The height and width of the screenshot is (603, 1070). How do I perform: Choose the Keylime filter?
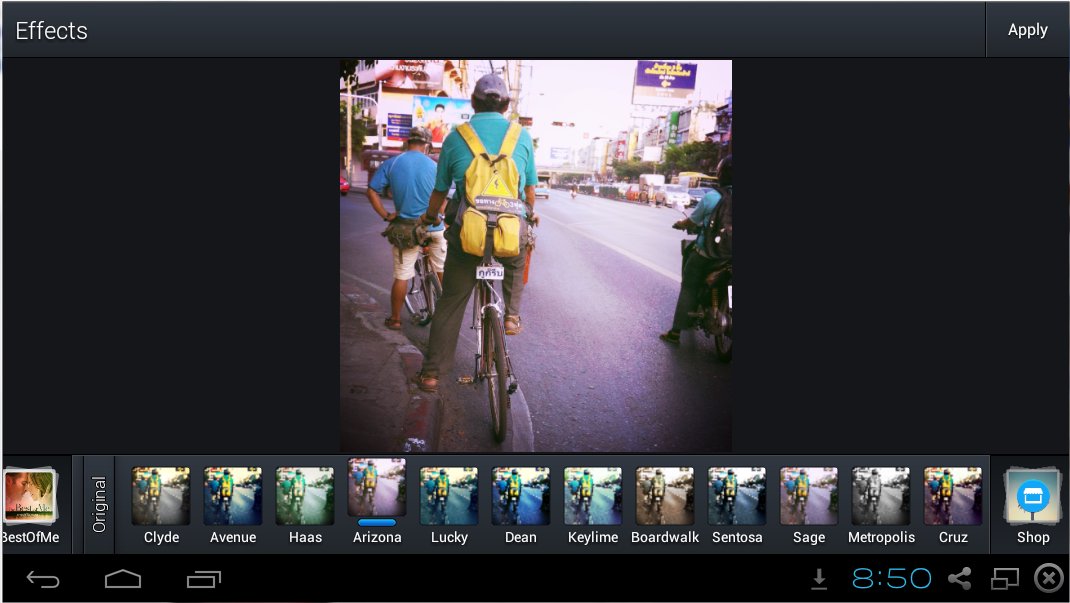(593, 505)
